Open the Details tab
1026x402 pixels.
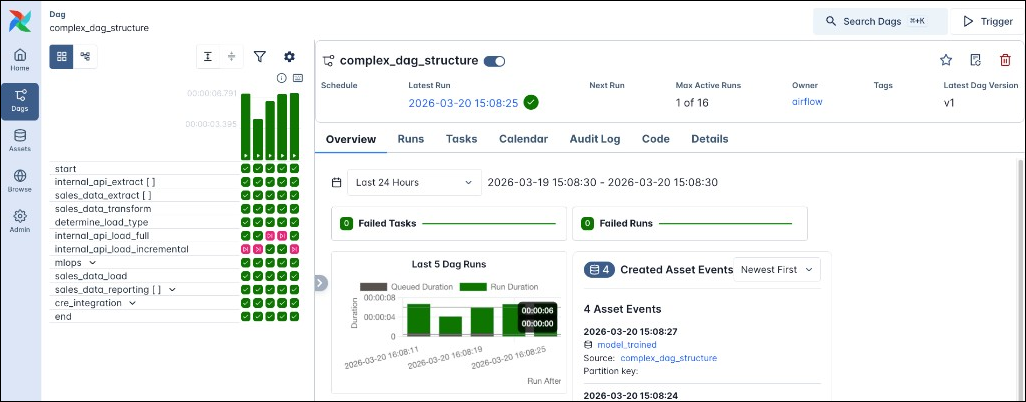coord(709,139)
